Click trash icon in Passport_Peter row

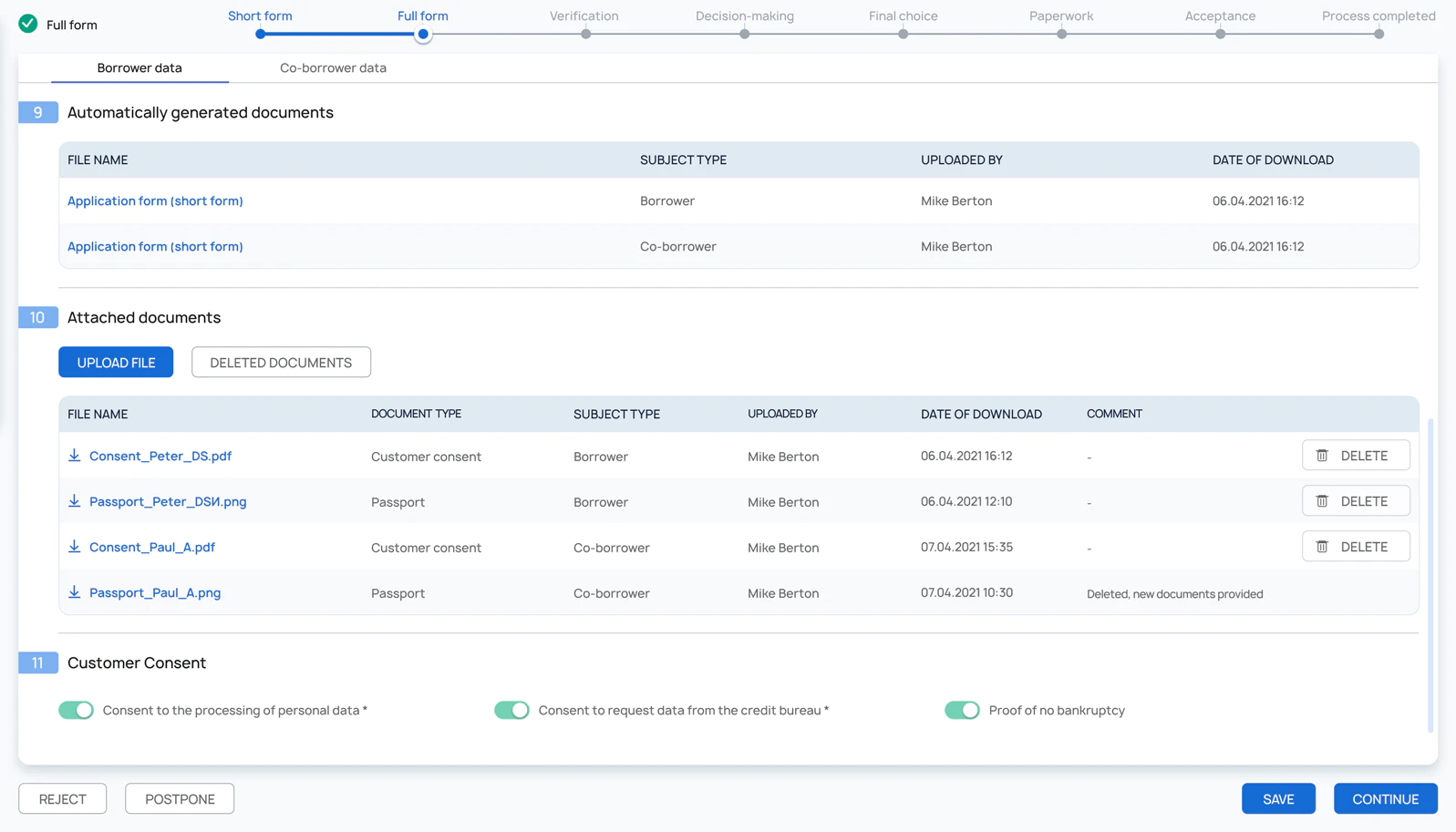[x=1322, y=501]
